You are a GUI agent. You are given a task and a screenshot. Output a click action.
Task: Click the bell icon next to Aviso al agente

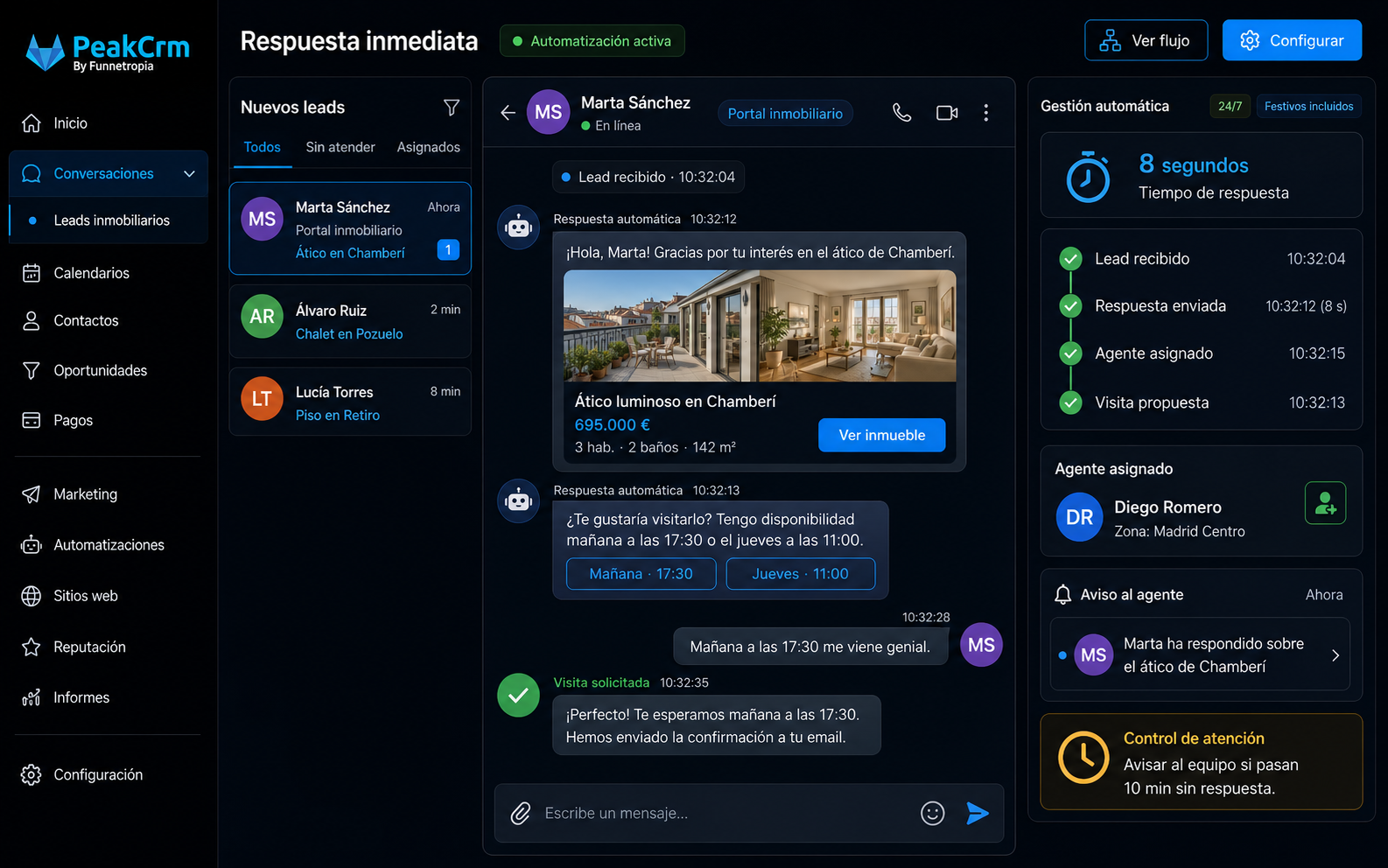coord(1062,595)
